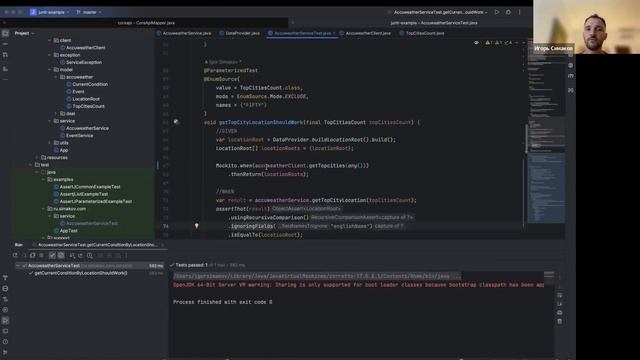Switch to DataProvider.java tab
The height and width of the screenshot is (360, 640).
tap(239, 33)
